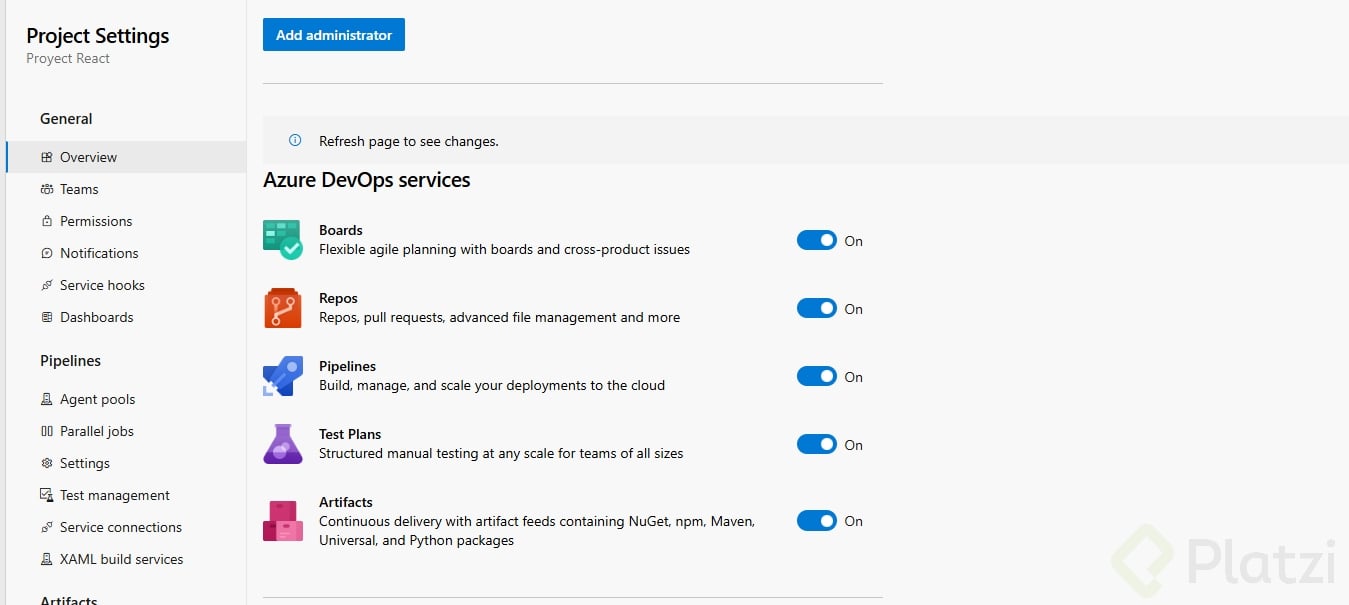Screen dimensions: 1349x605
Task: Click the Artifacts package icon
Action: [x=282, y=521]
